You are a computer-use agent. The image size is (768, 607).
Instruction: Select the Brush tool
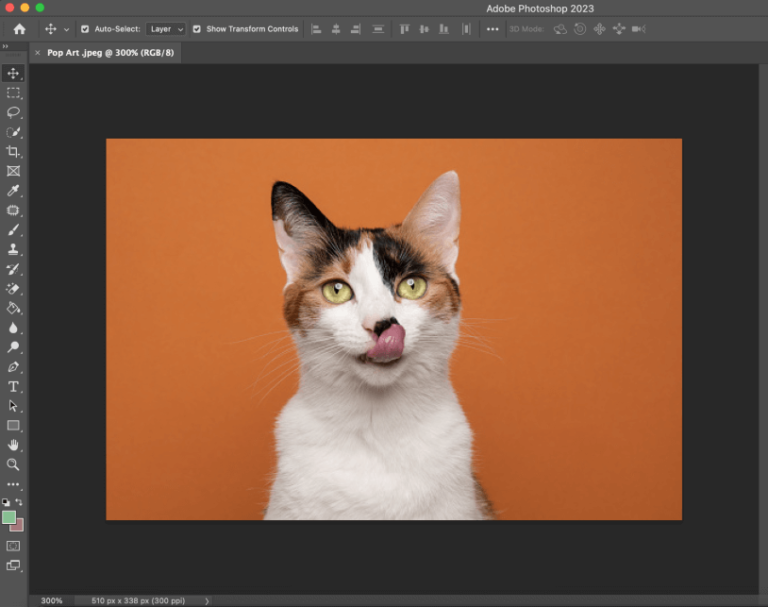coord(13,230)
